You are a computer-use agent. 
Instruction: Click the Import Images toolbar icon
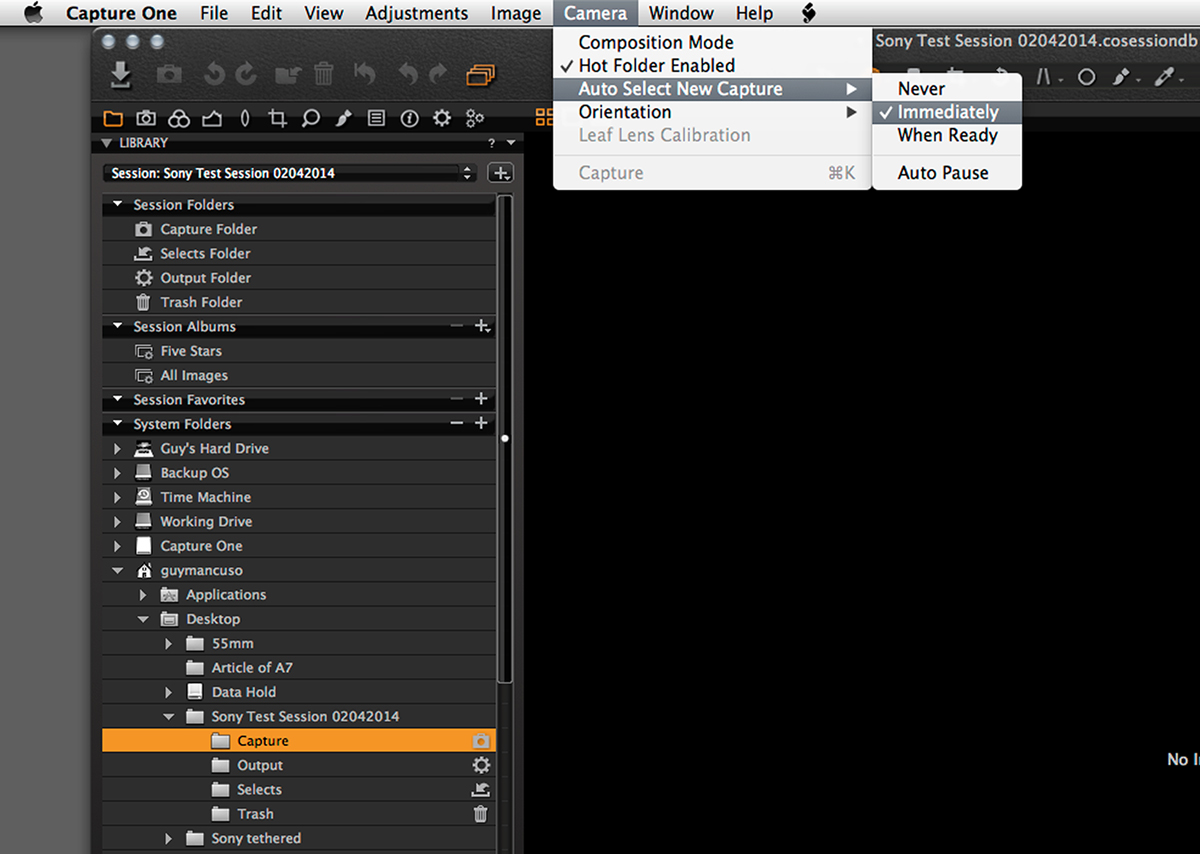[x=121, y=75]
